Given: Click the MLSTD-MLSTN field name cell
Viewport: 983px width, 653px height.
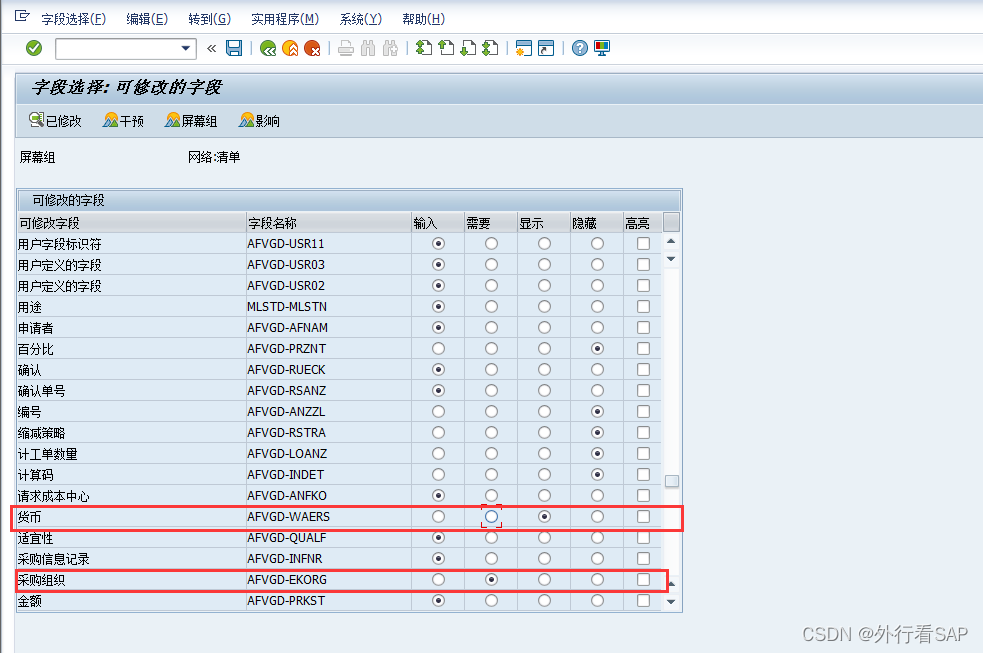Looking at the screenshot, I should click(x=329, y=306).
